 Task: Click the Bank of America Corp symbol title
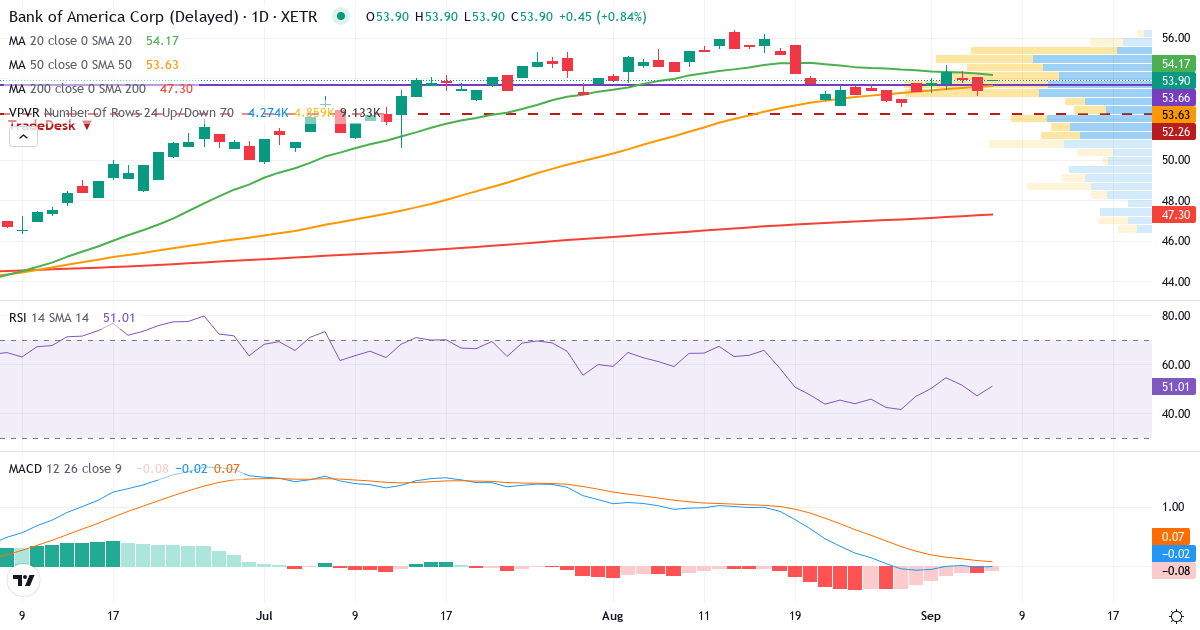pyautogui.click(x=164, y=17)
